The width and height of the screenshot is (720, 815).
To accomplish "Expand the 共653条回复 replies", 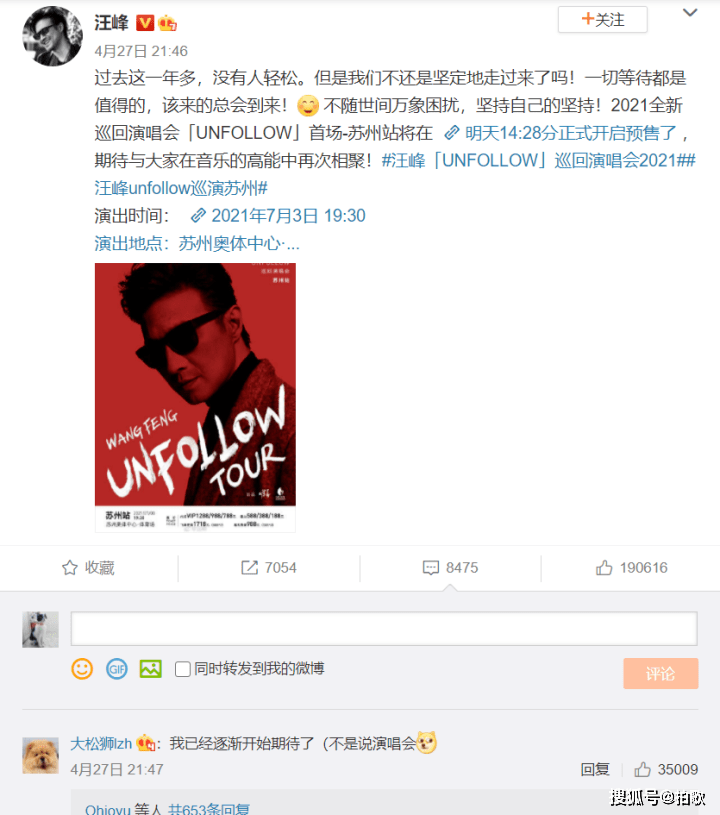I will coord(209,809).
